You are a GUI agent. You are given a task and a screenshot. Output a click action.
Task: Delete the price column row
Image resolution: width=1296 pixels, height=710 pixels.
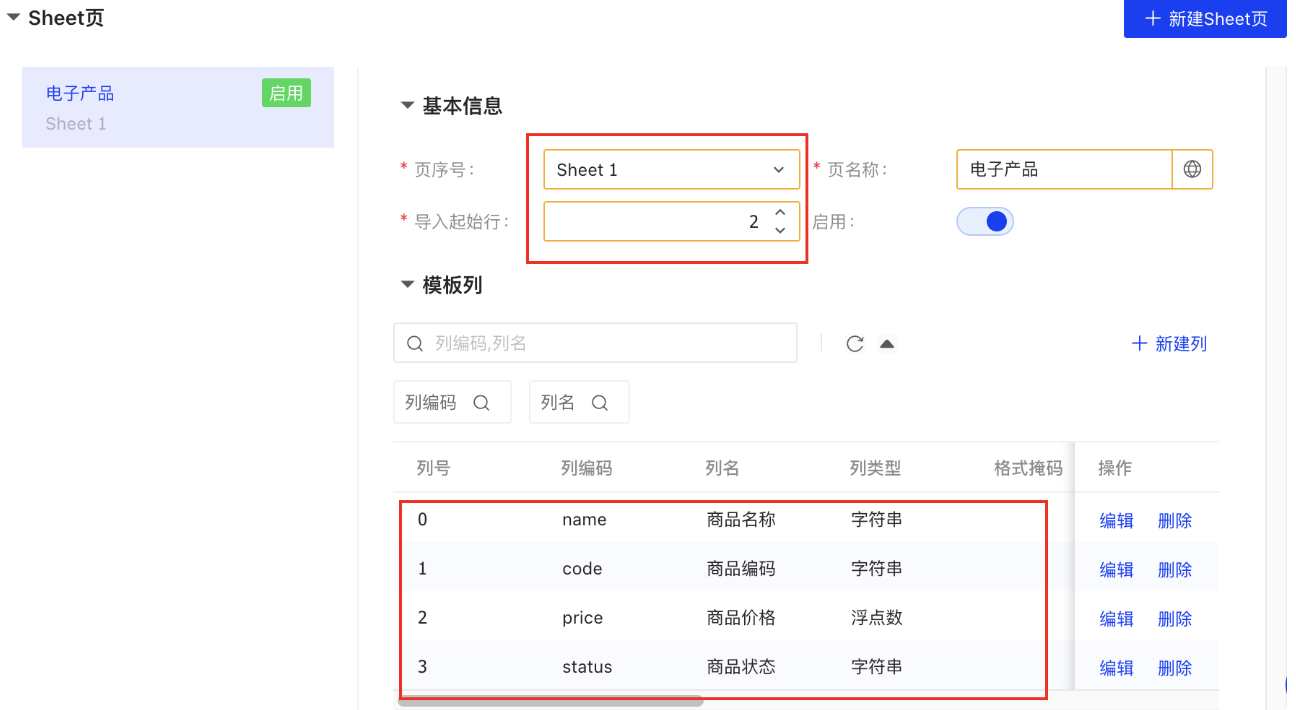click(1174, 619)
